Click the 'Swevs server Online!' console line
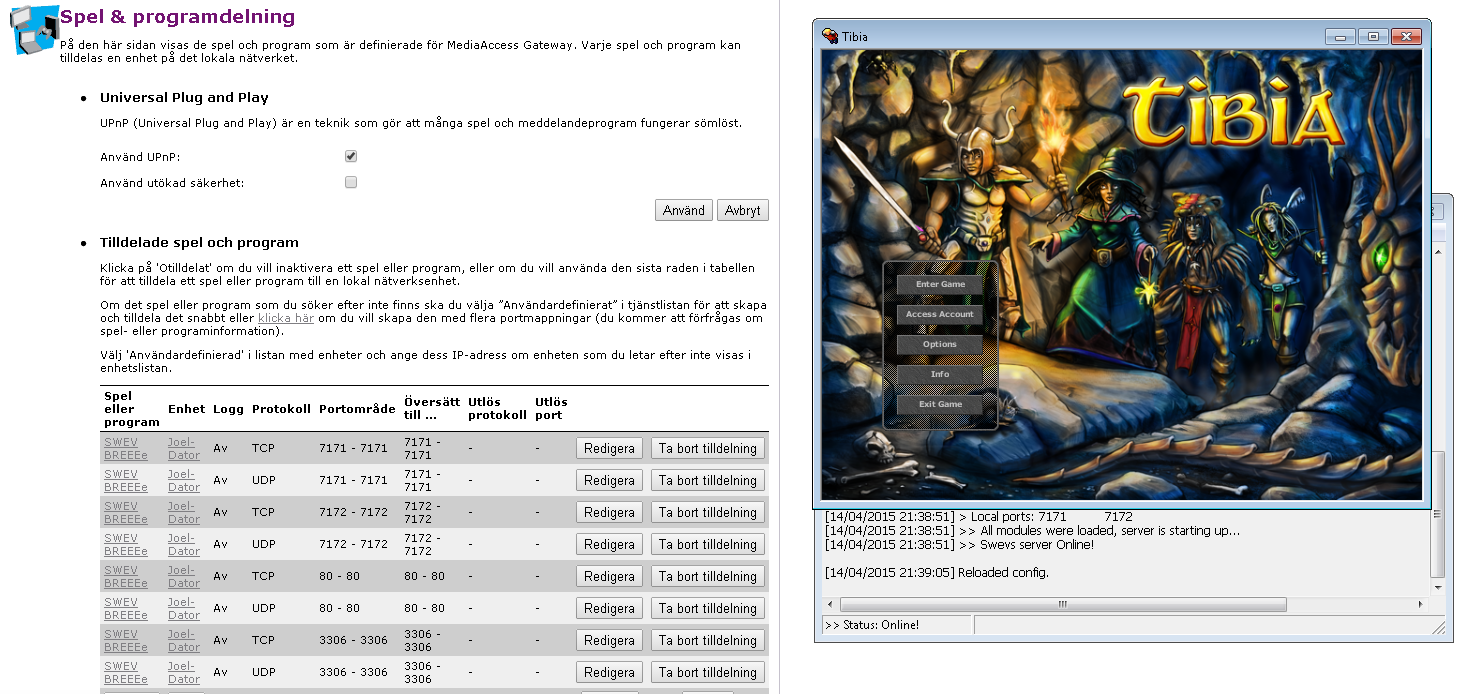Viewport: 1472px width, 694px height. [960, 545]
